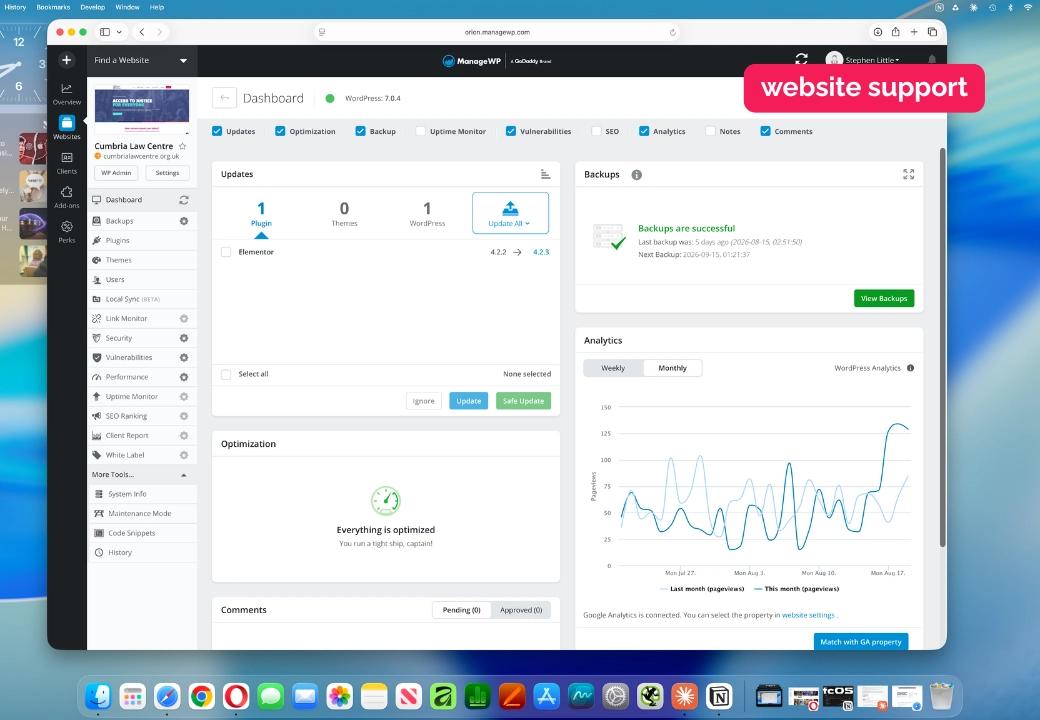
Task: Open the Update All dropdown
Action: pos(510,213)
